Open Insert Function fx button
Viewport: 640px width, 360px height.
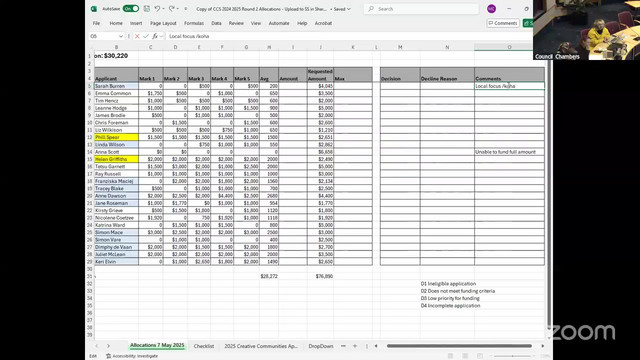click(x=155, y=36)
